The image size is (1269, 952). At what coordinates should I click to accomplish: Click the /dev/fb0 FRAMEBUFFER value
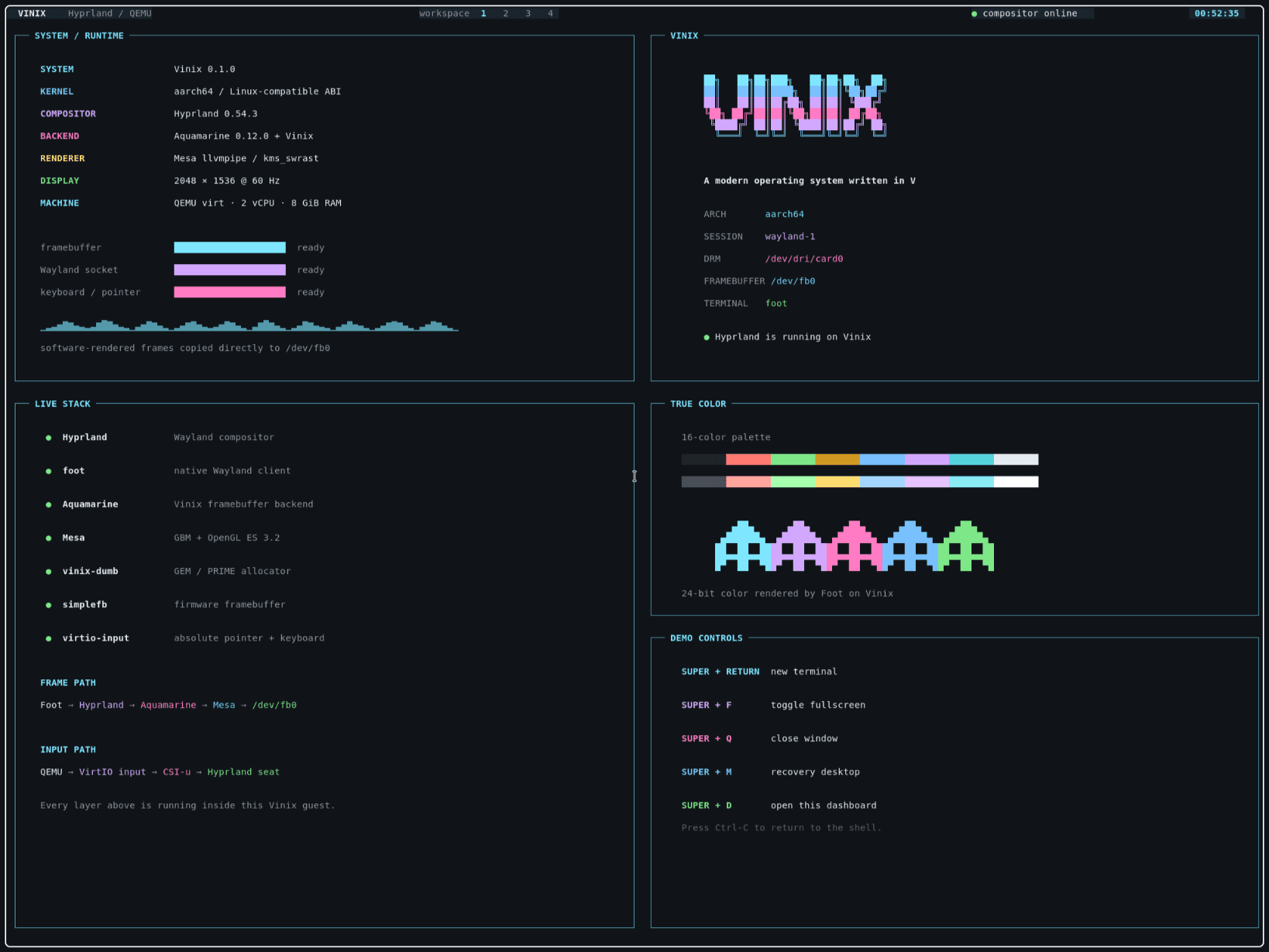(793, 281)
